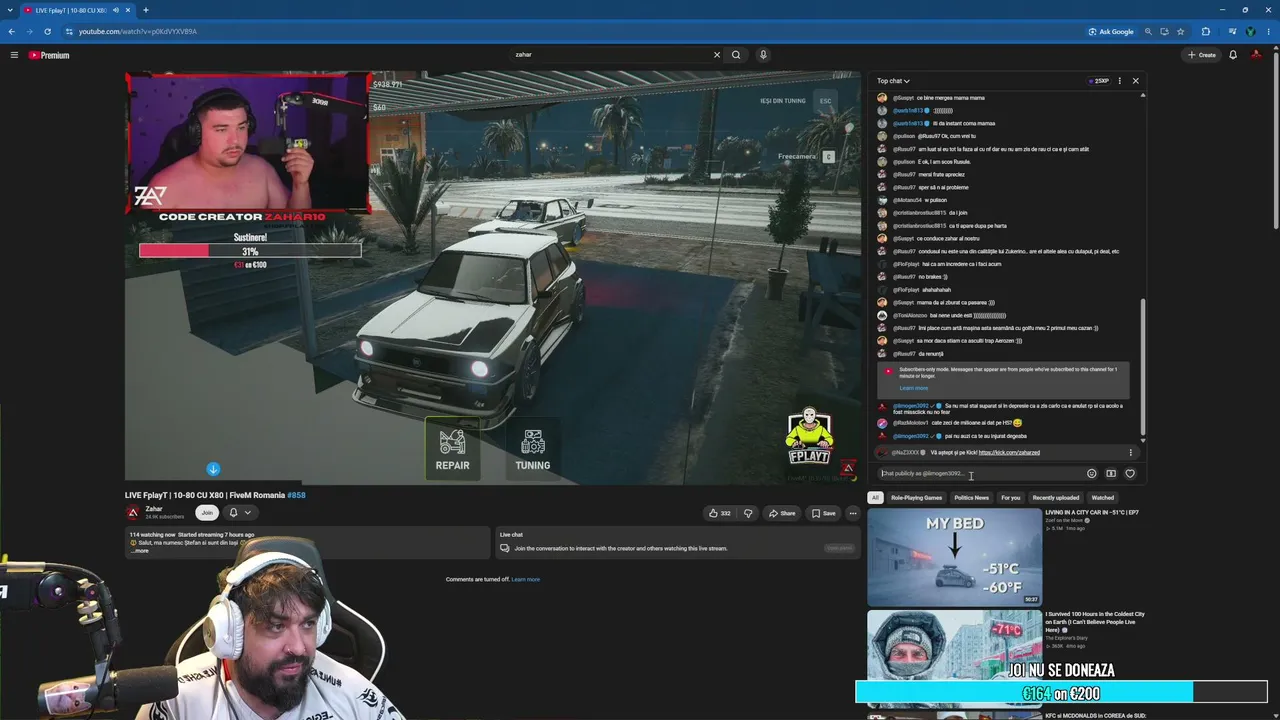
Task: Start voice search with the microphone
Action: 763,55
